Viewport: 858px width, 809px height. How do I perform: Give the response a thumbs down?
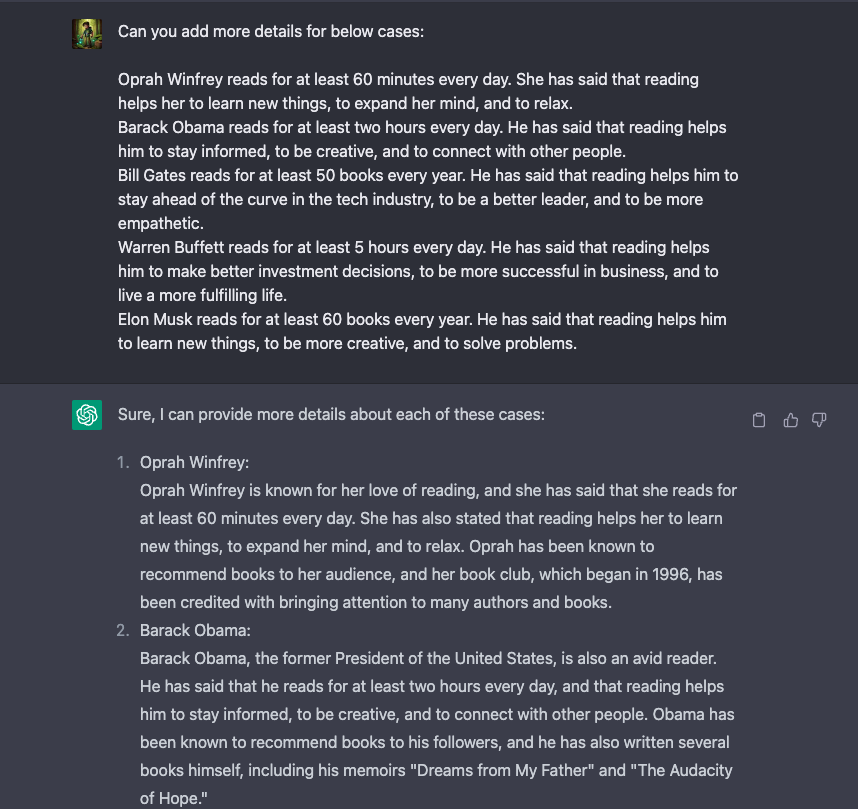click(819, 420)
